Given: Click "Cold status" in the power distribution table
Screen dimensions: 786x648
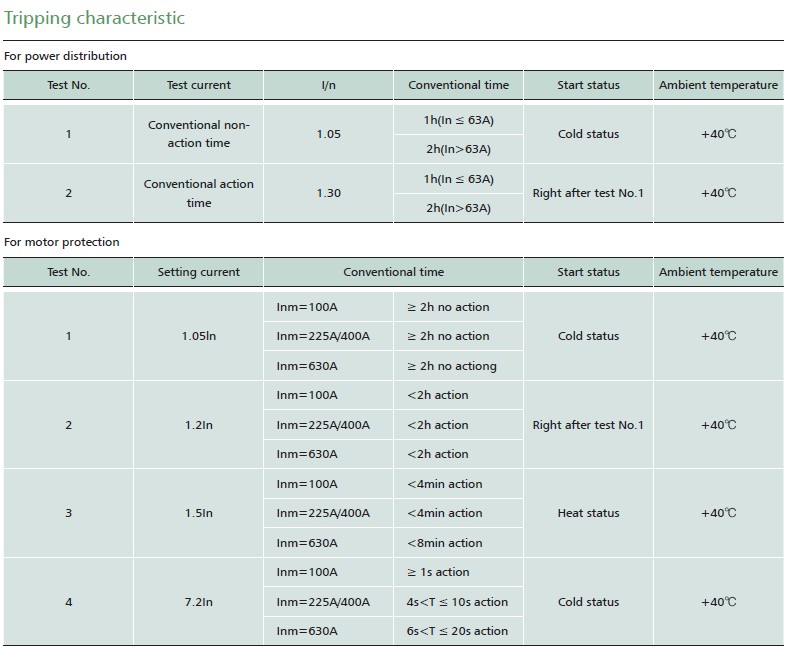Looking at the screenshot, I should pyautogui.click(x=588, y=134).
